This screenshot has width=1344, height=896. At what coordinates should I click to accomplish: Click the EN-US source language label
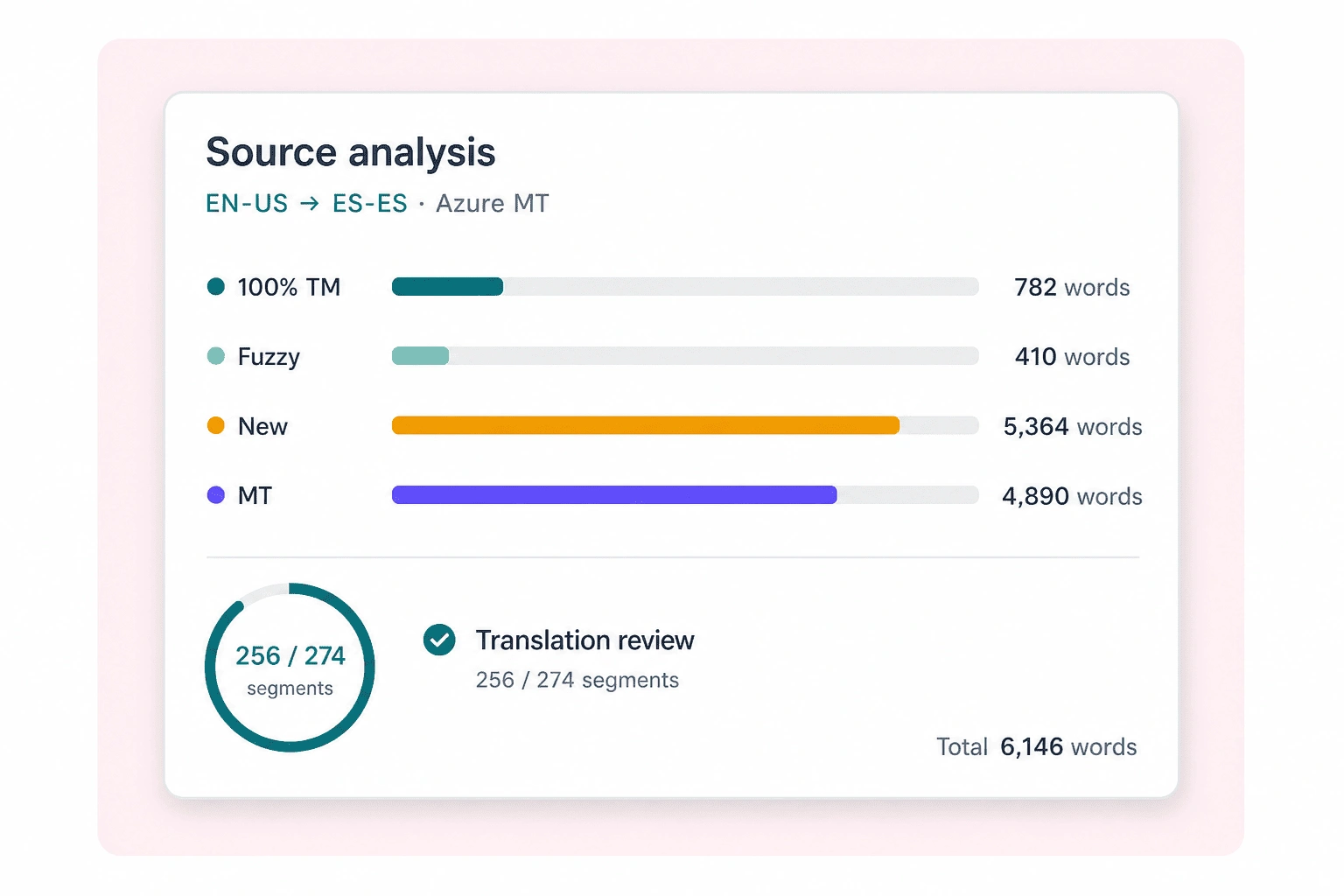click(x=247, y=204)
